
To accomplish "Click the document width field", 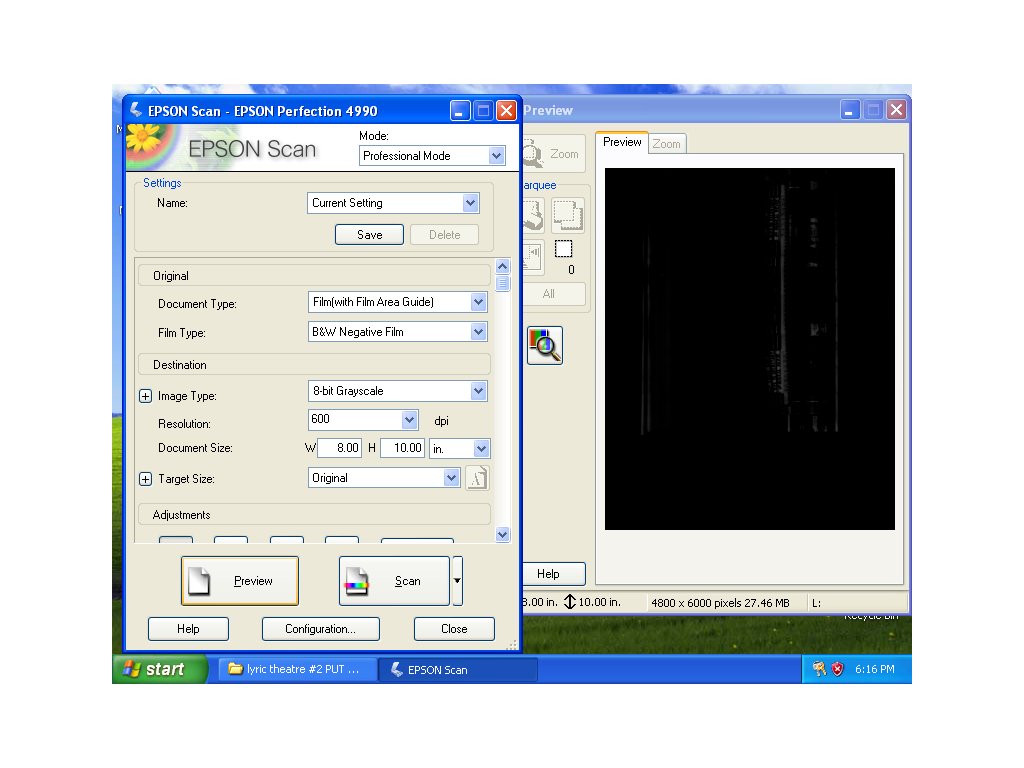I will click(x=339, y=448).
